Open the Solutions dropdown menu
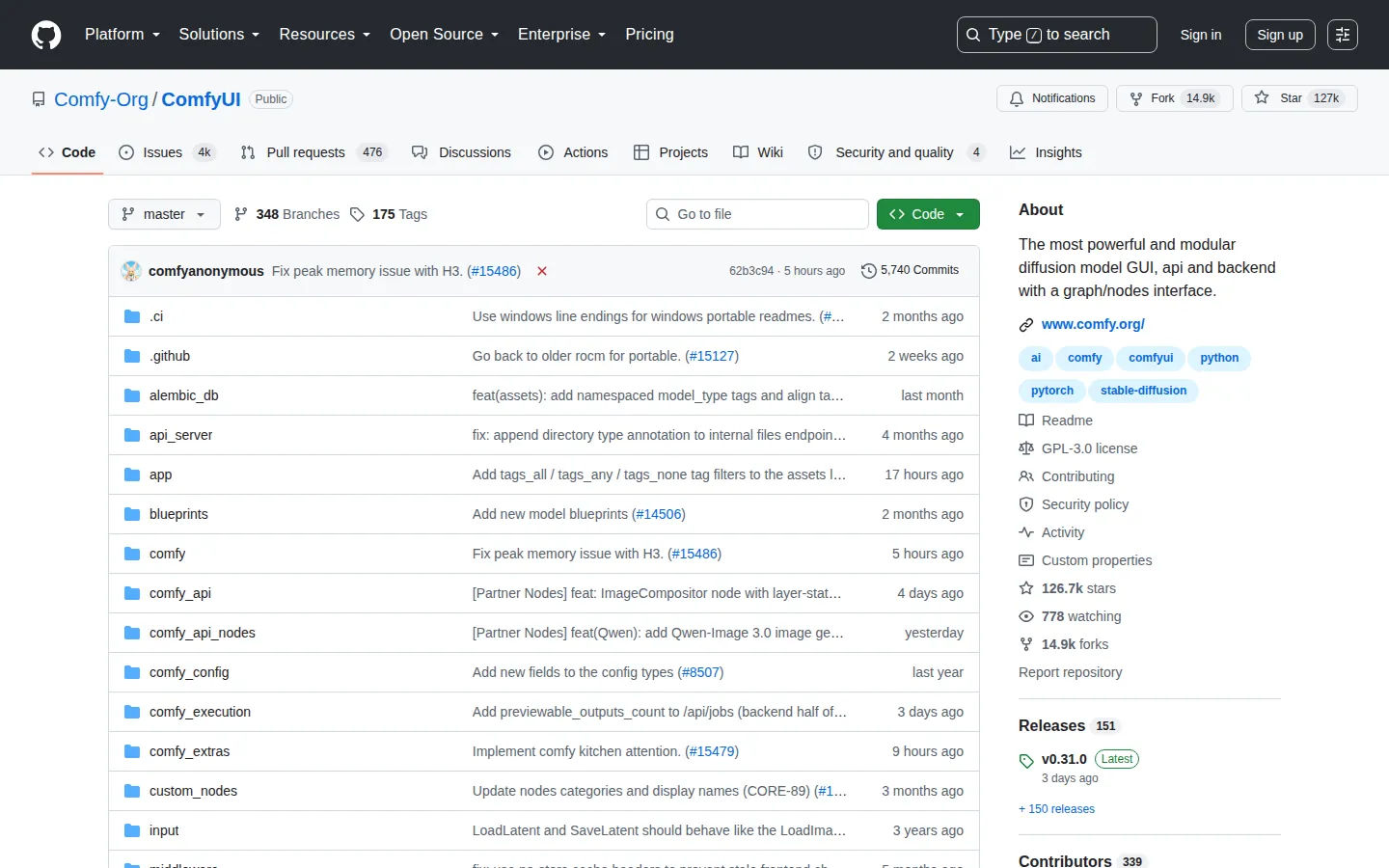This screenshot has height=868, width=1389. click(219, 35)
